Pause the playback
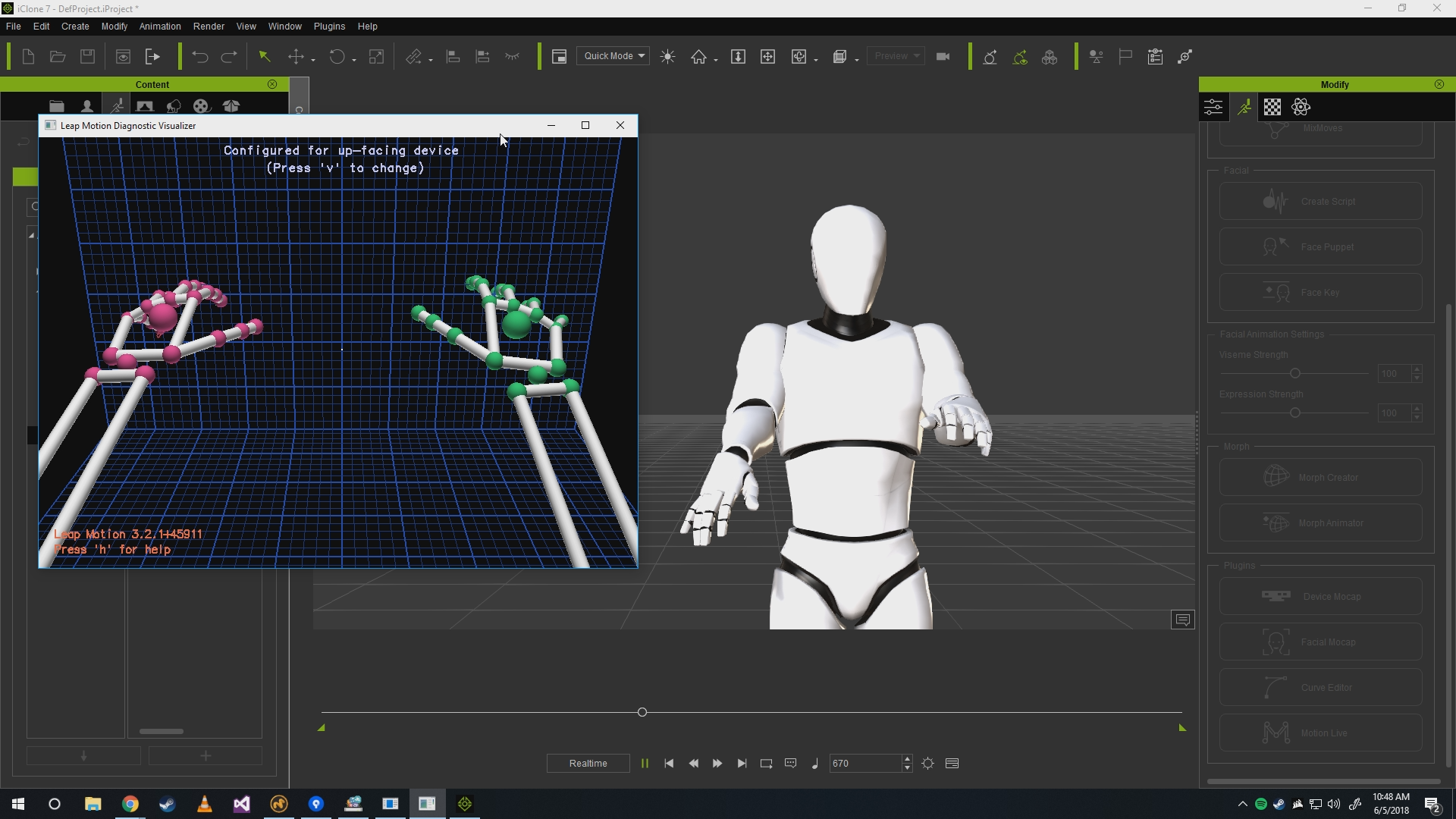 [x=645, y=764]
